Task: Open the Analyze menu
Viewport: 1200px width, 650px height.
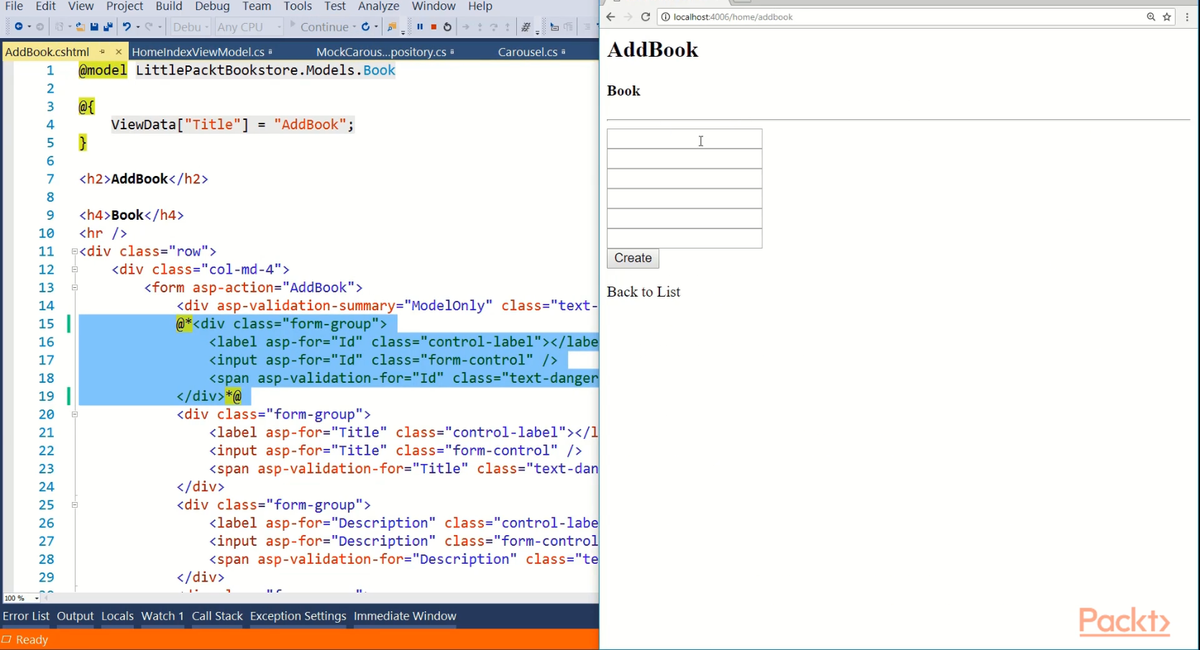Action: (379, 6)
